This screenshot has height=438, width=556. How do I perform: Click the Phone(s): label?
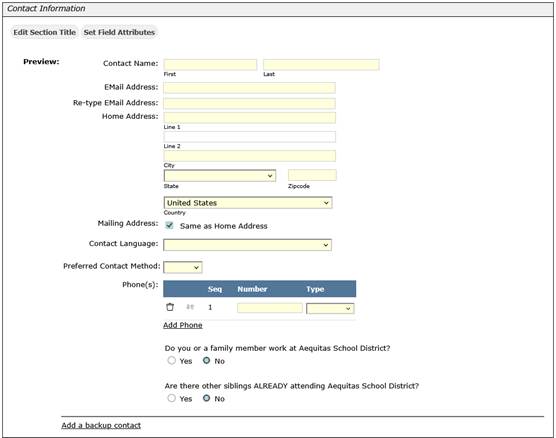pos(140,285)
